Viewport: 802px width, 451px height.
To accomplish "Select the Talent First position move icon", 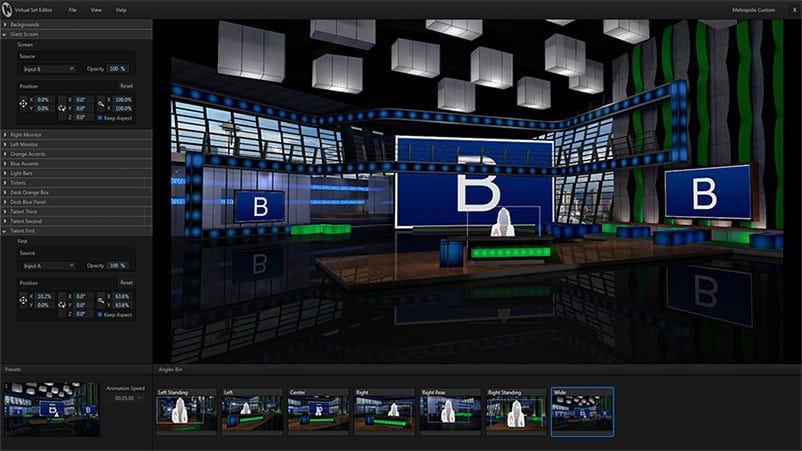I will point(24,301).
